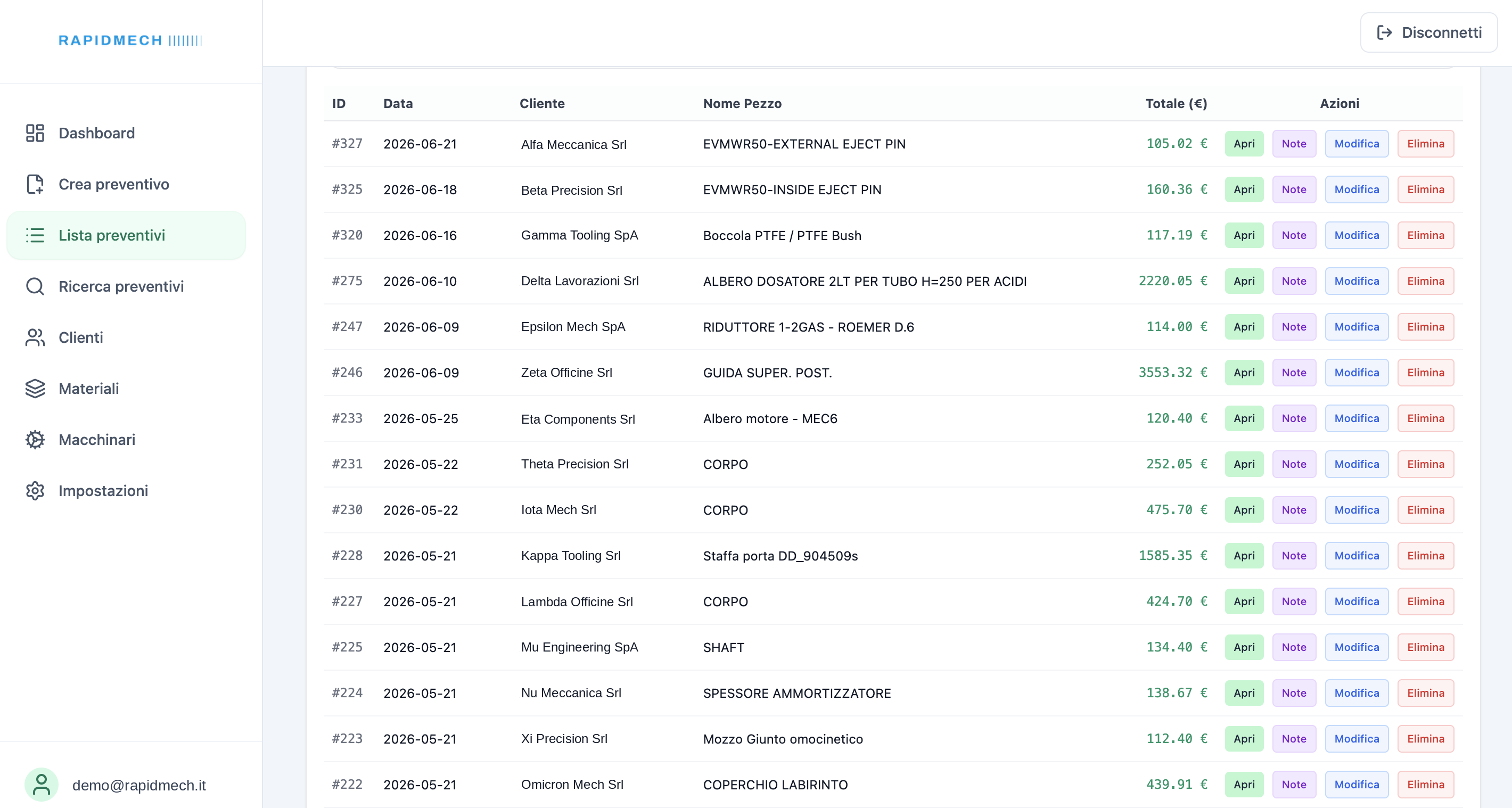Click the RAPIDMECH logo
1512x808 pixels.
pos(130,40)
